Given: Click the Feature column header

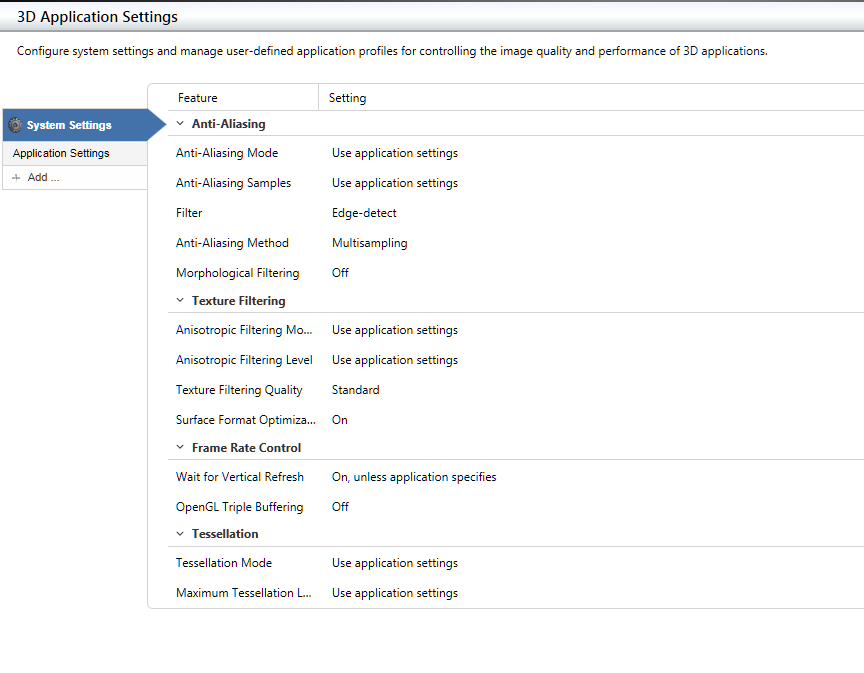Looking at the screenshot, I should (x=198, y=98).
